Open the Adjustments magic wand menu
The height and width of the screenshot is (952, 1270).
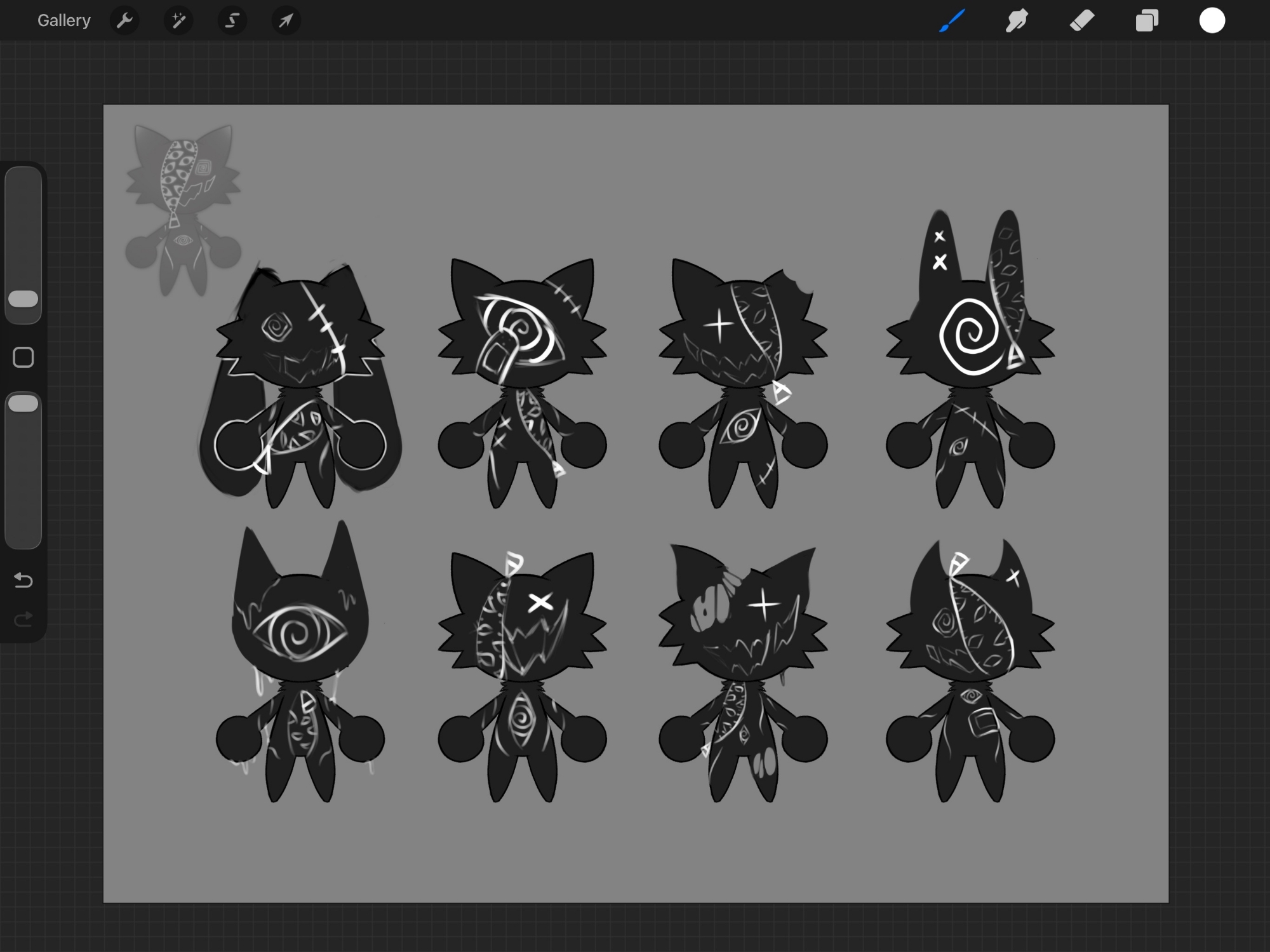tap(178, 20)
